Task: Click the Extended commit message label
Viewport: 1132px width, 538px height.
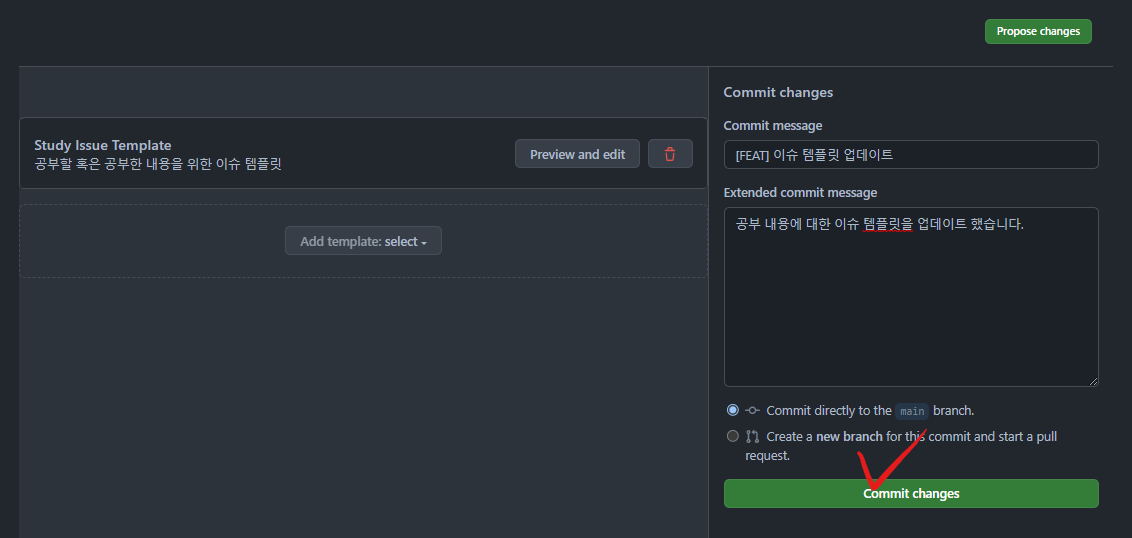Action: pyautogui.click(x=800, y=193)
